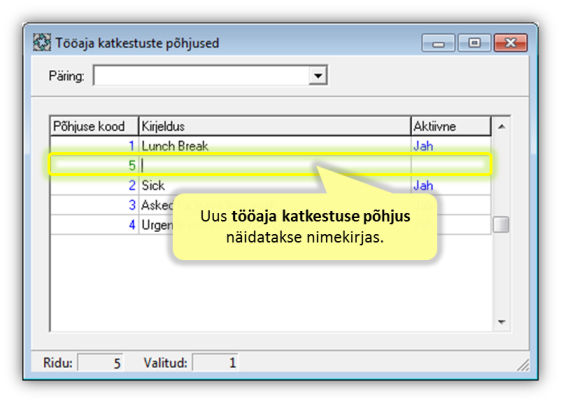561x403 pixels.
Task: Click the Jah value for Lunch Break
Action: pyautogui.click(x=423, y=146)
